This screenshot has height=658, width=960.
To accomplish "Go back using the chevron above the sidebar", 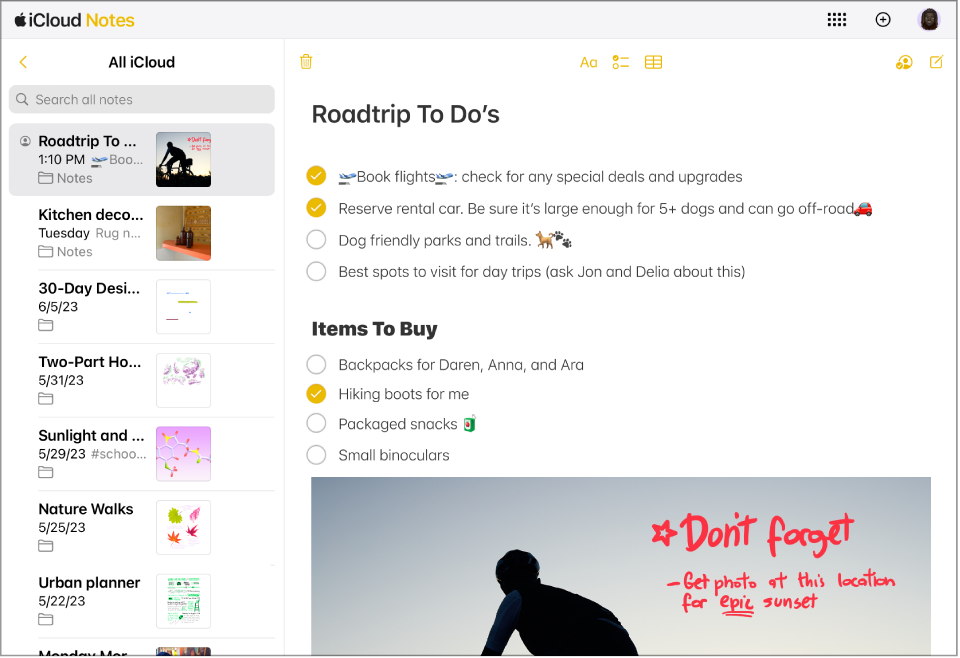I will tap(23, 61).
